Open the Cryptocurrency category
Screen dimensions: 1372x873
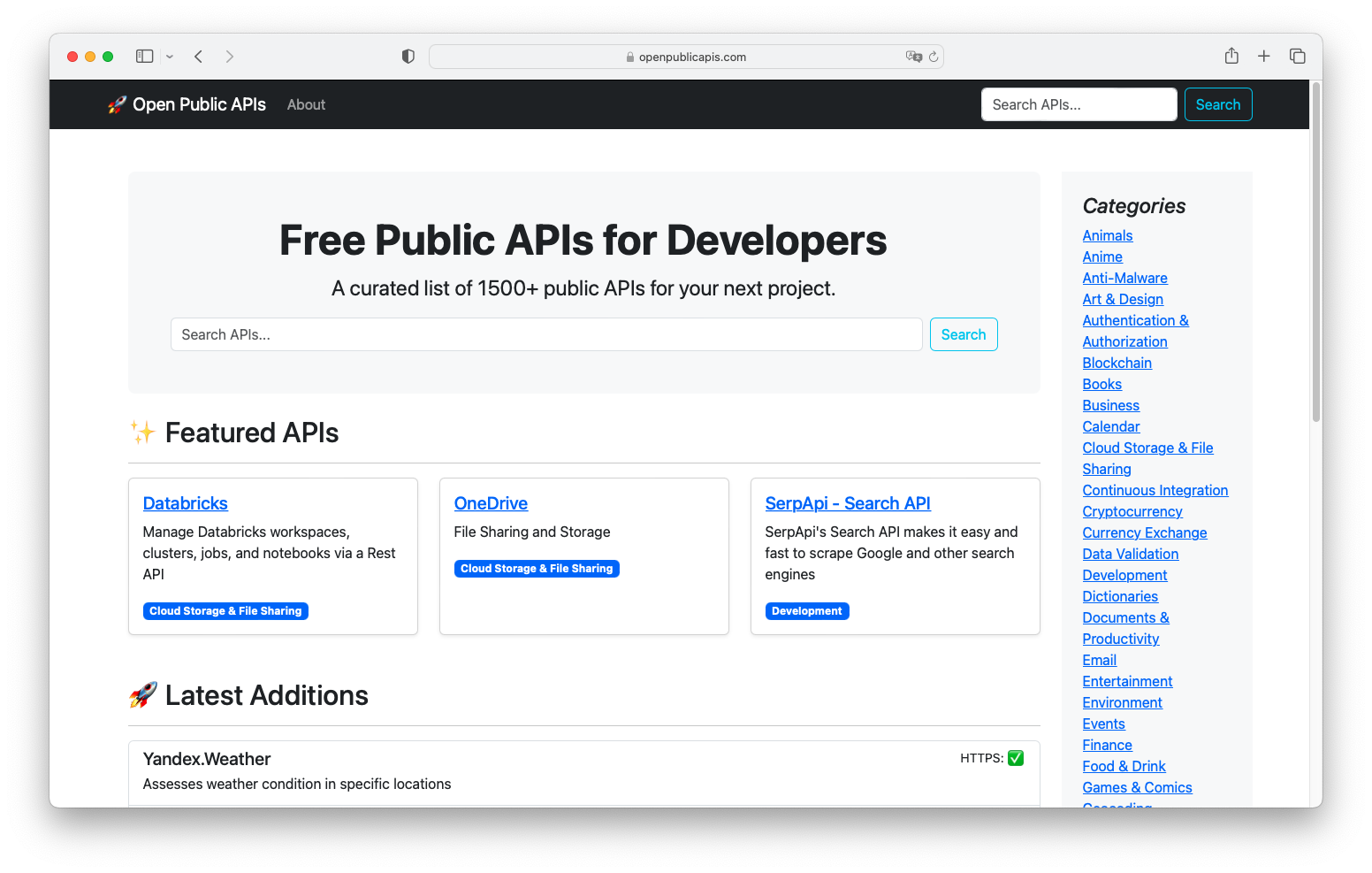[x=1132, y=511]
